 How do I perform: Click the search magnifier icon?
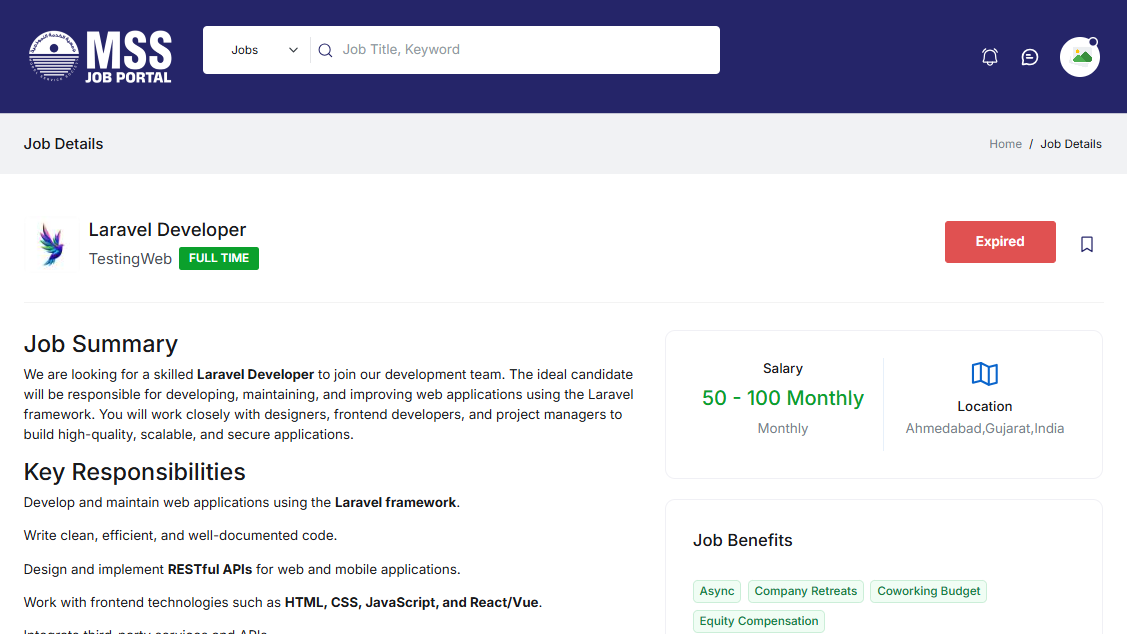325,50
